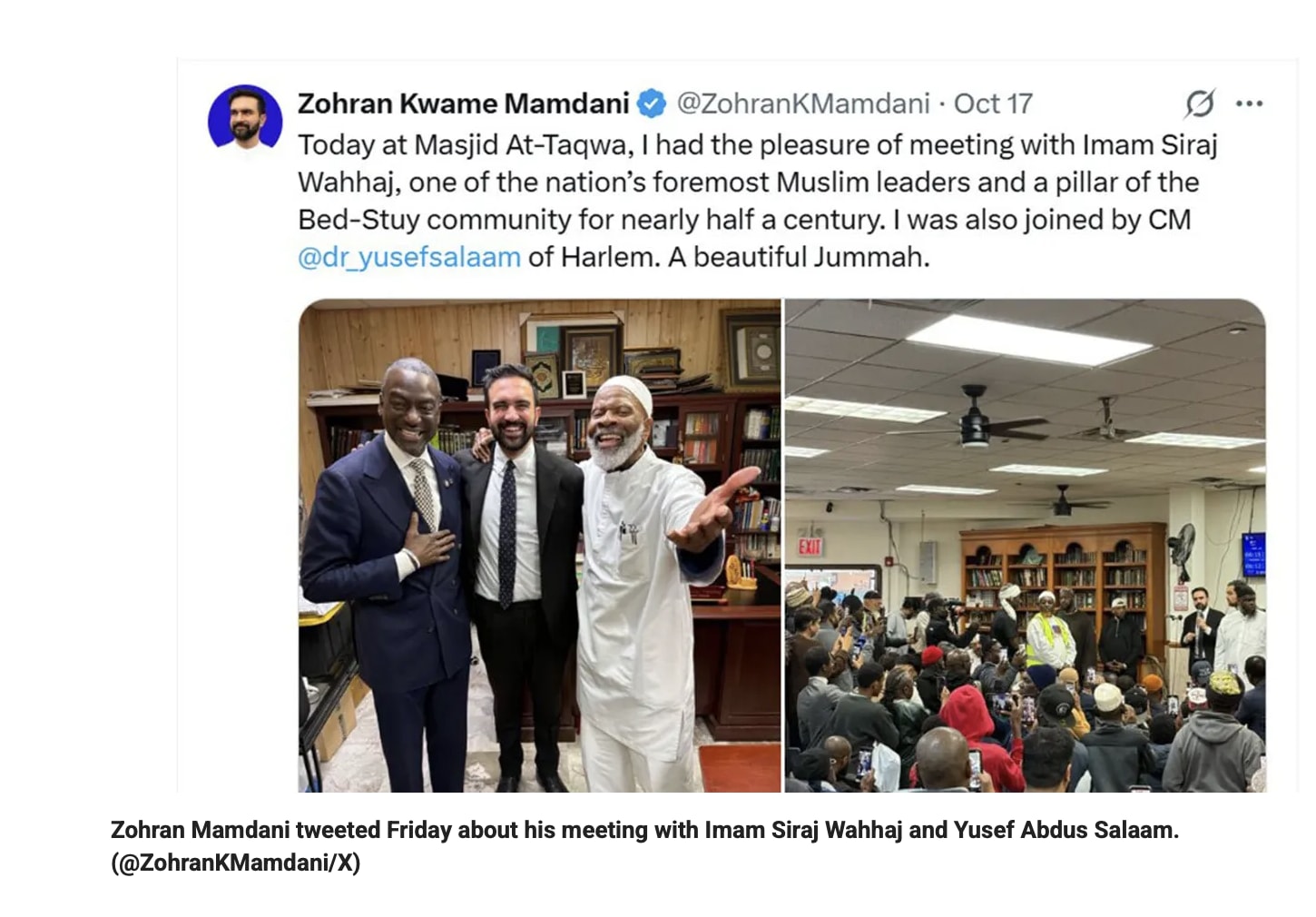Viewport: 1316px width, 917px height.
Task: Click the @ZohranKMamdani handle in tweet header
Action: click(803, 104)
